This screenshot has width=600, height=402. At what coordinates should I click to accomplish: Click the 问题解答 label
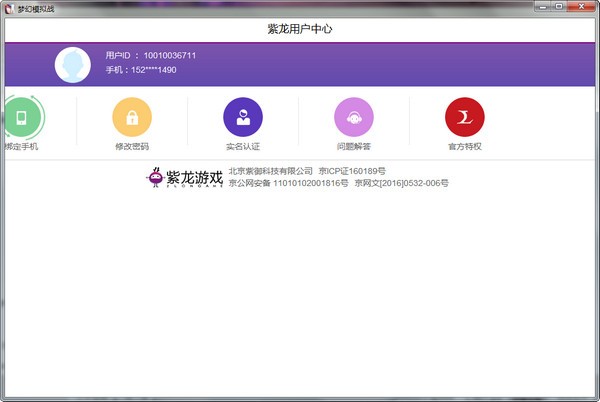tap(354, 146)
